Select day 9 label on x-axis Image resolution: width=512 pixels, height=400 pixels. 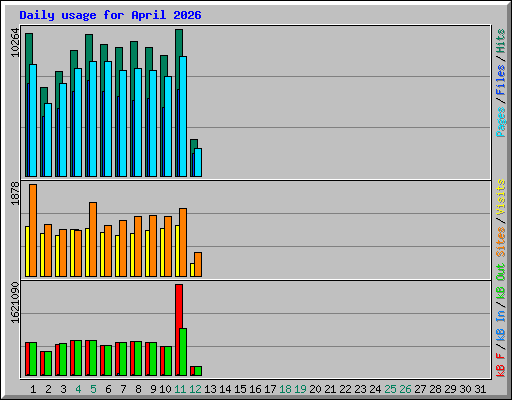(x=153, y=389)
